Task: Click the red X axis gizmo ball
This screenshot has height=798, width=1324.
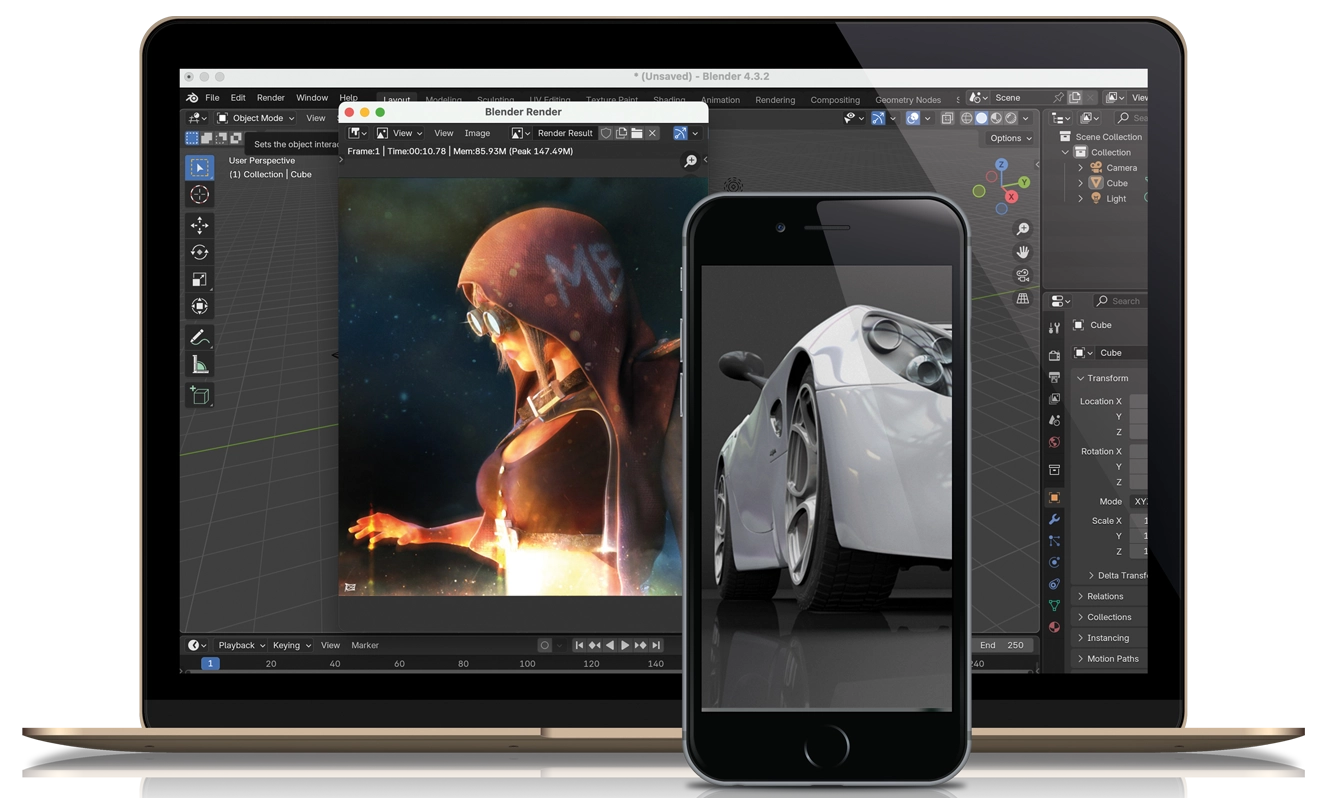Action: pos(1011,197)
